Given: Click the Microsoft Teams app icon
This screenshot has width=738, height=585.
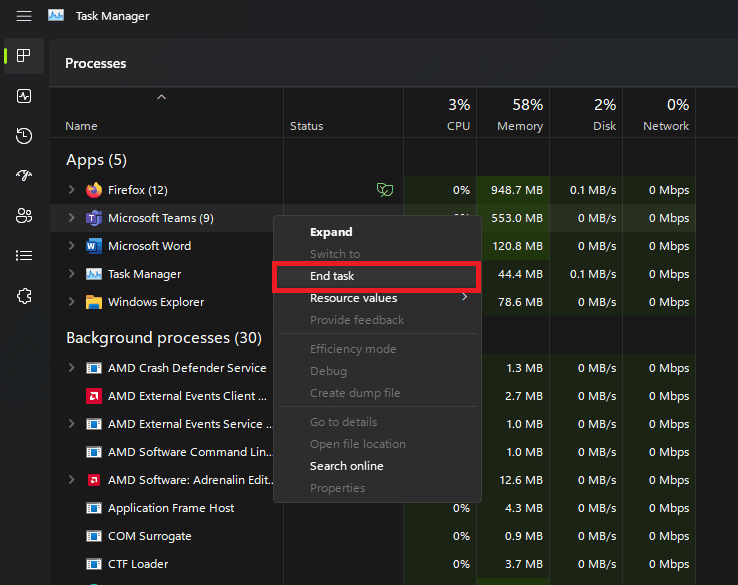Looking at the screenshot, I should coord(94,218).
